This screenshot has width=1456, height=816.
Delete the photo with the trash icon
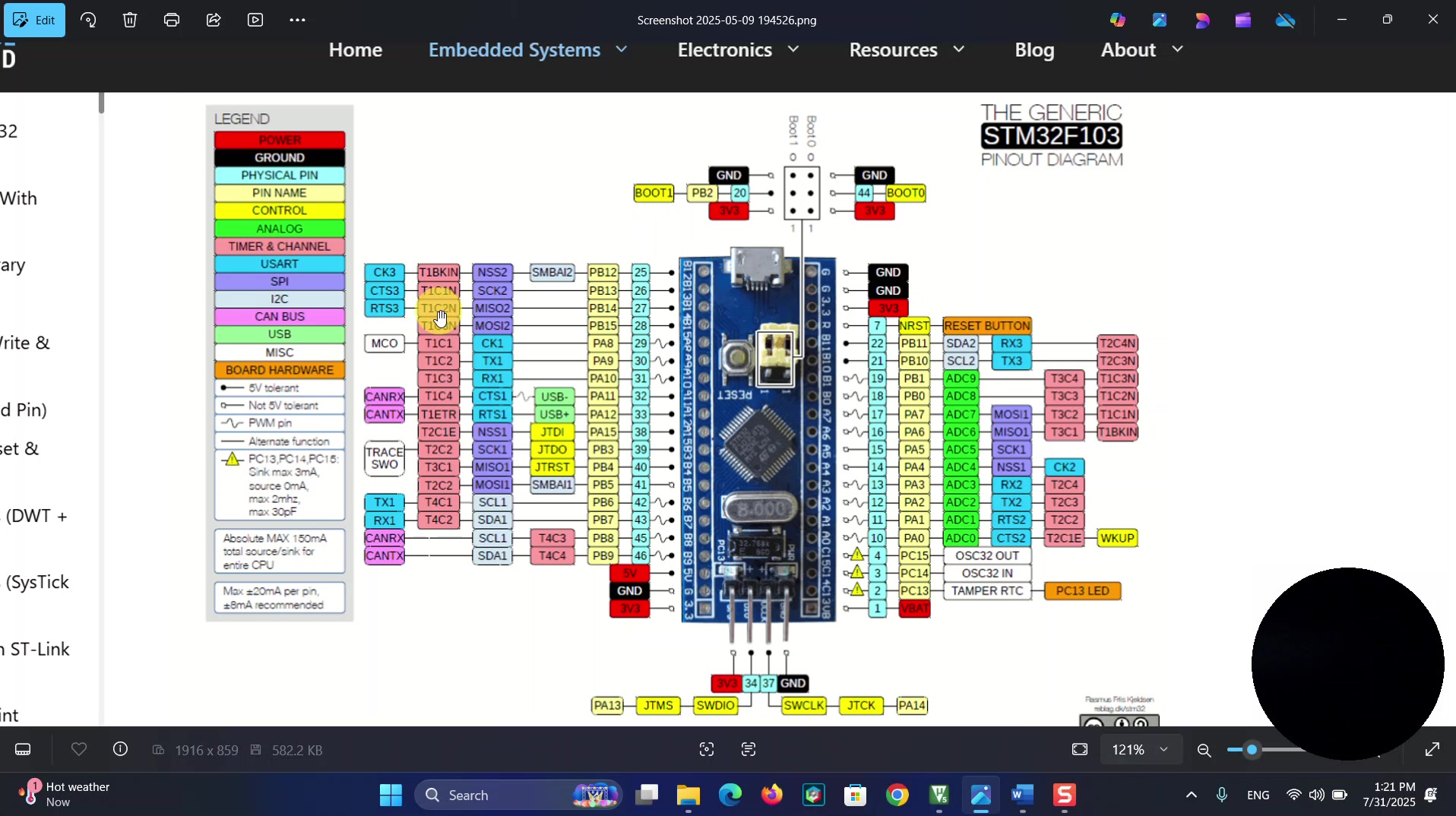(130, 20)
